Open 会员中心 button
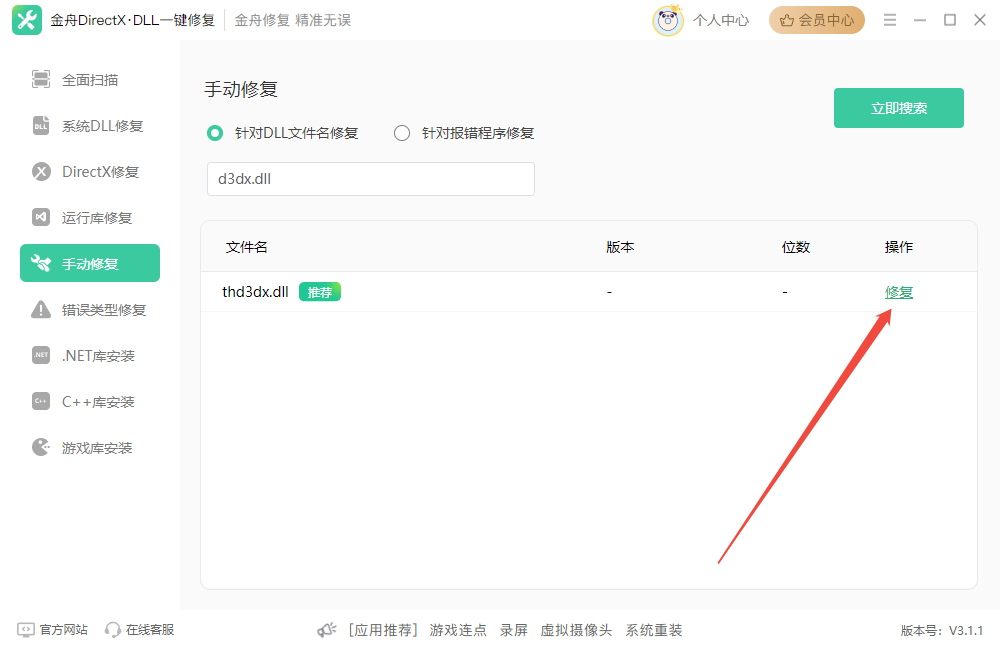Viewport: 1000px width, 650px height. (816, 20)
